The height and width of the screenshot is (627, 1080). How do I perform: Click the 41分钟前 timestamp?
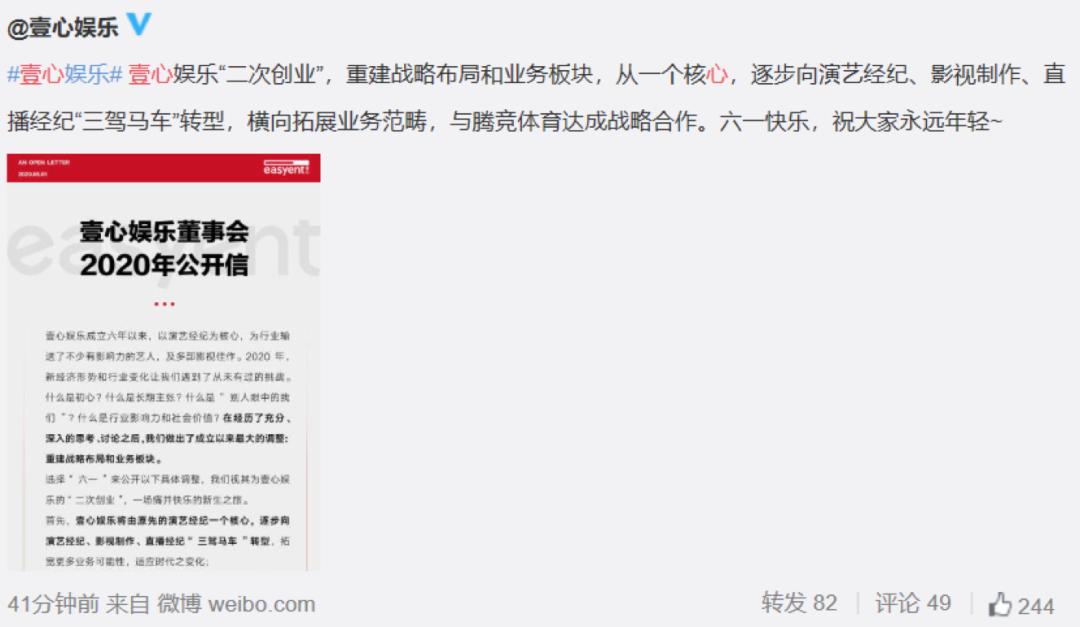(x=53, y=604)
